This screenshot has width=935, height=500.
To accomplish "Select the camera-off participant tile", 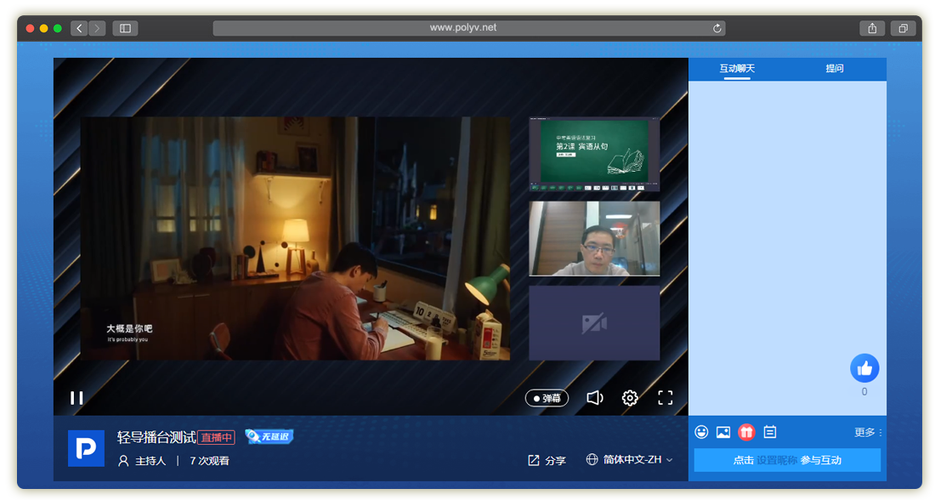I will [x=595, y=323].
